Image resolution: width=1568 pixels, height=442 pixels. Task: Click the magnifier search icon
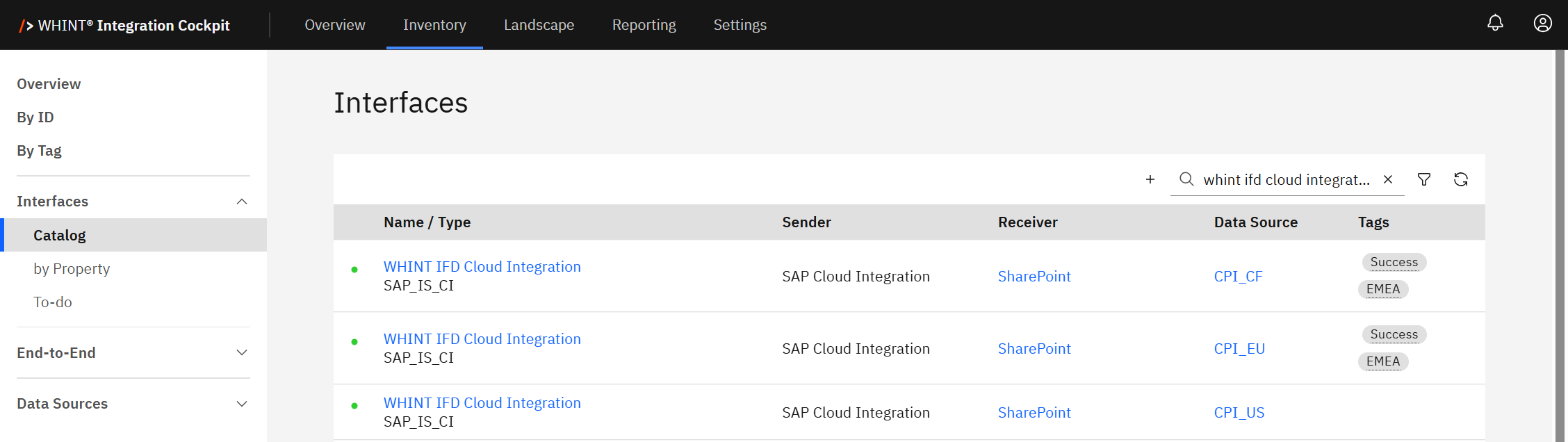pyautogui.click(x=1186, y=179)
